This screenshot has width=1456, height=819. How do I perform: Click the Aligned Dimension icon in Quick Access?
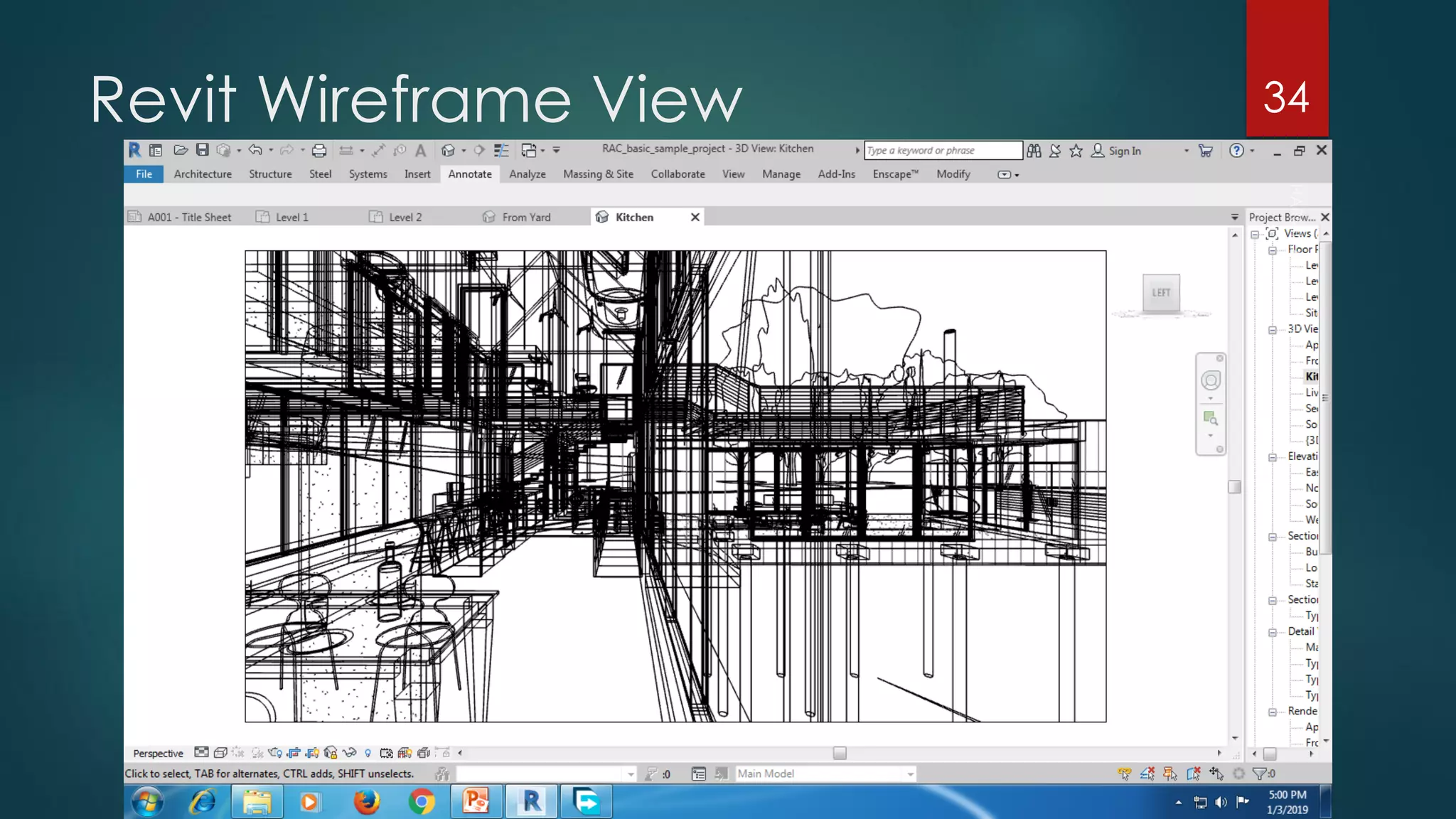point(378,150)
